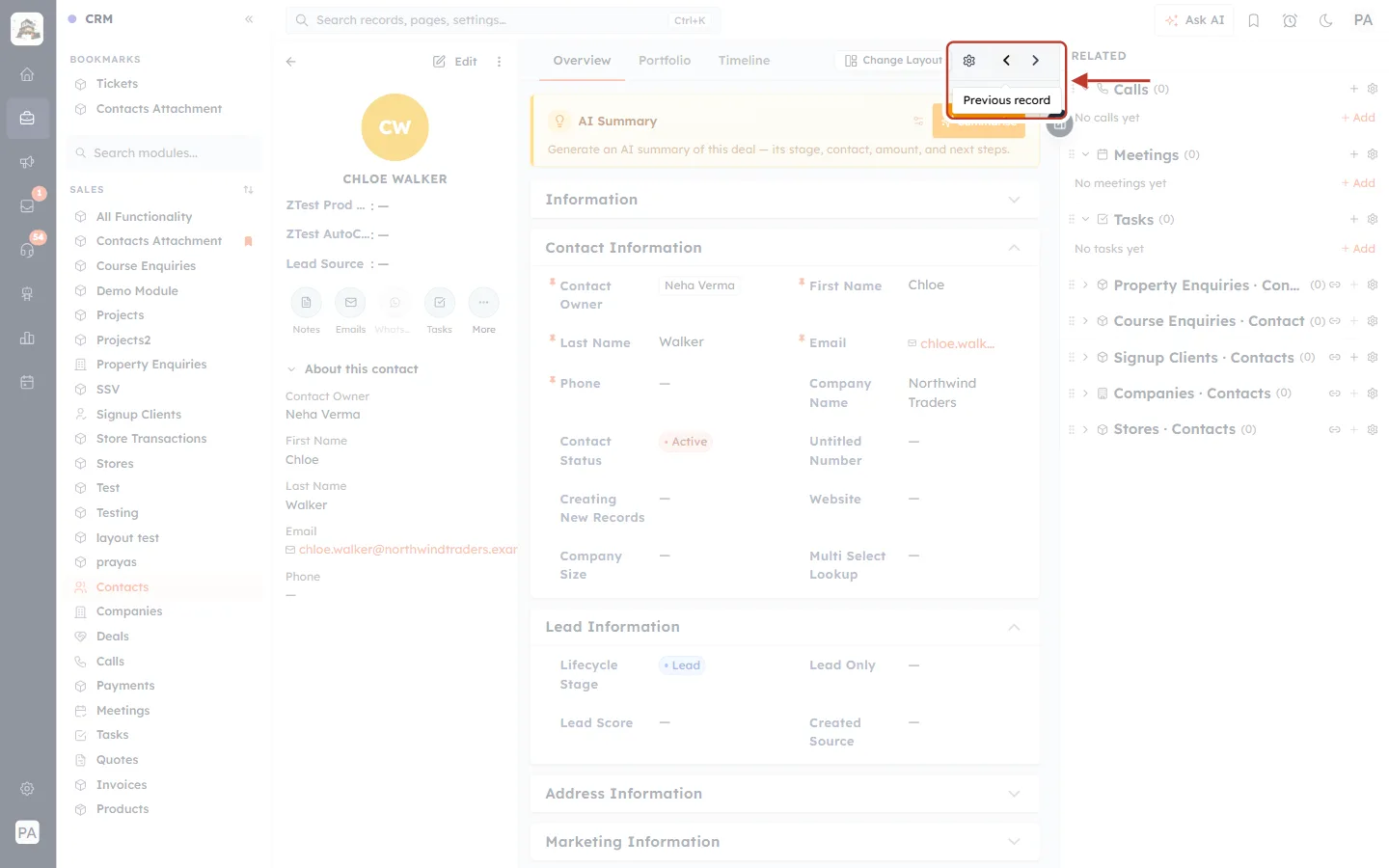This screenshot has height=868, width=1389.
Task: Open the megaphone icon in the left rail
Action: coord(27,162)
